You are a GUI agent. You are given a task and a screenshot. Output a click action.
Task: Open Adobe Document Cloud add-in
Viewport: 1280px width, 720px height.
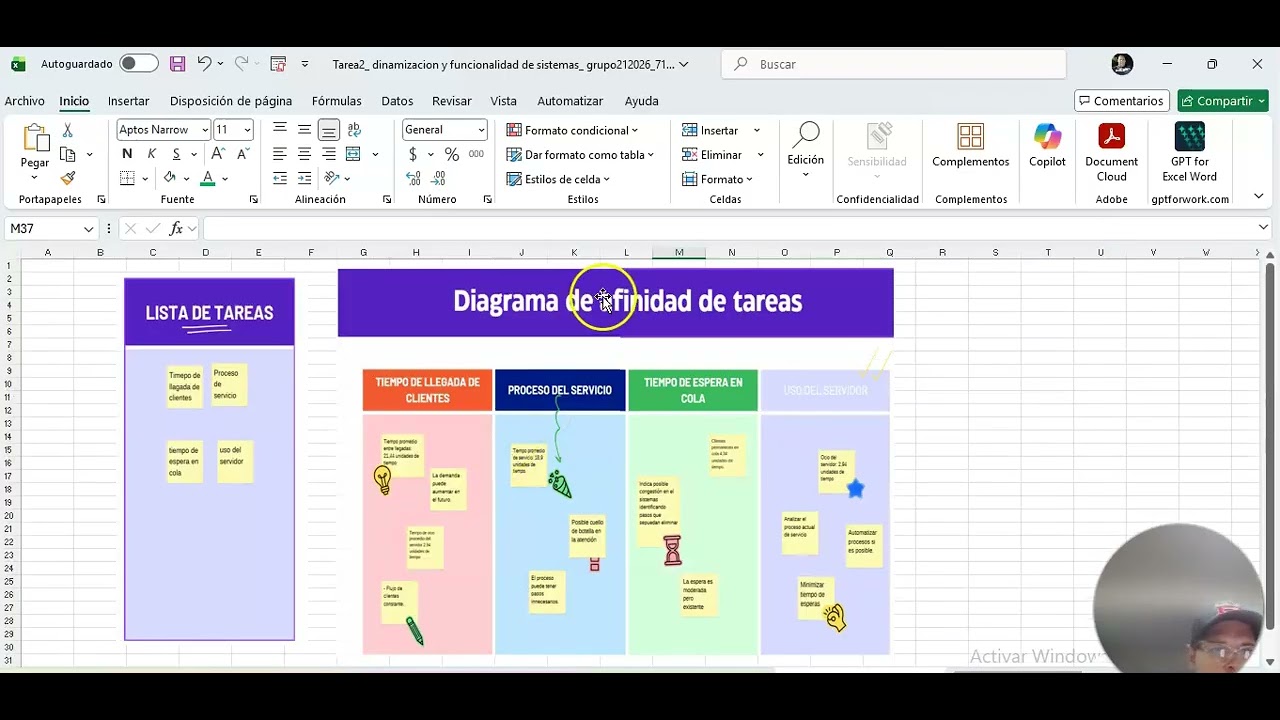pos(1111,153)
